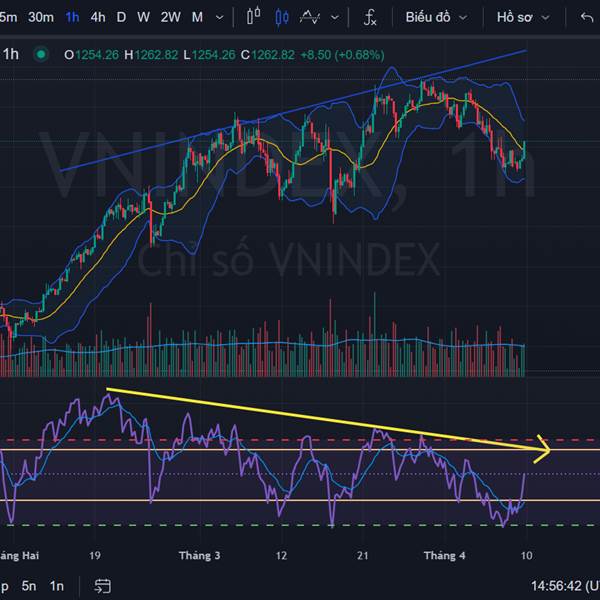The width and height of the screenshot is (600, 600).
Task: Click the change value +8.50 (+0.68%)
Action: (x=342, y=55)
